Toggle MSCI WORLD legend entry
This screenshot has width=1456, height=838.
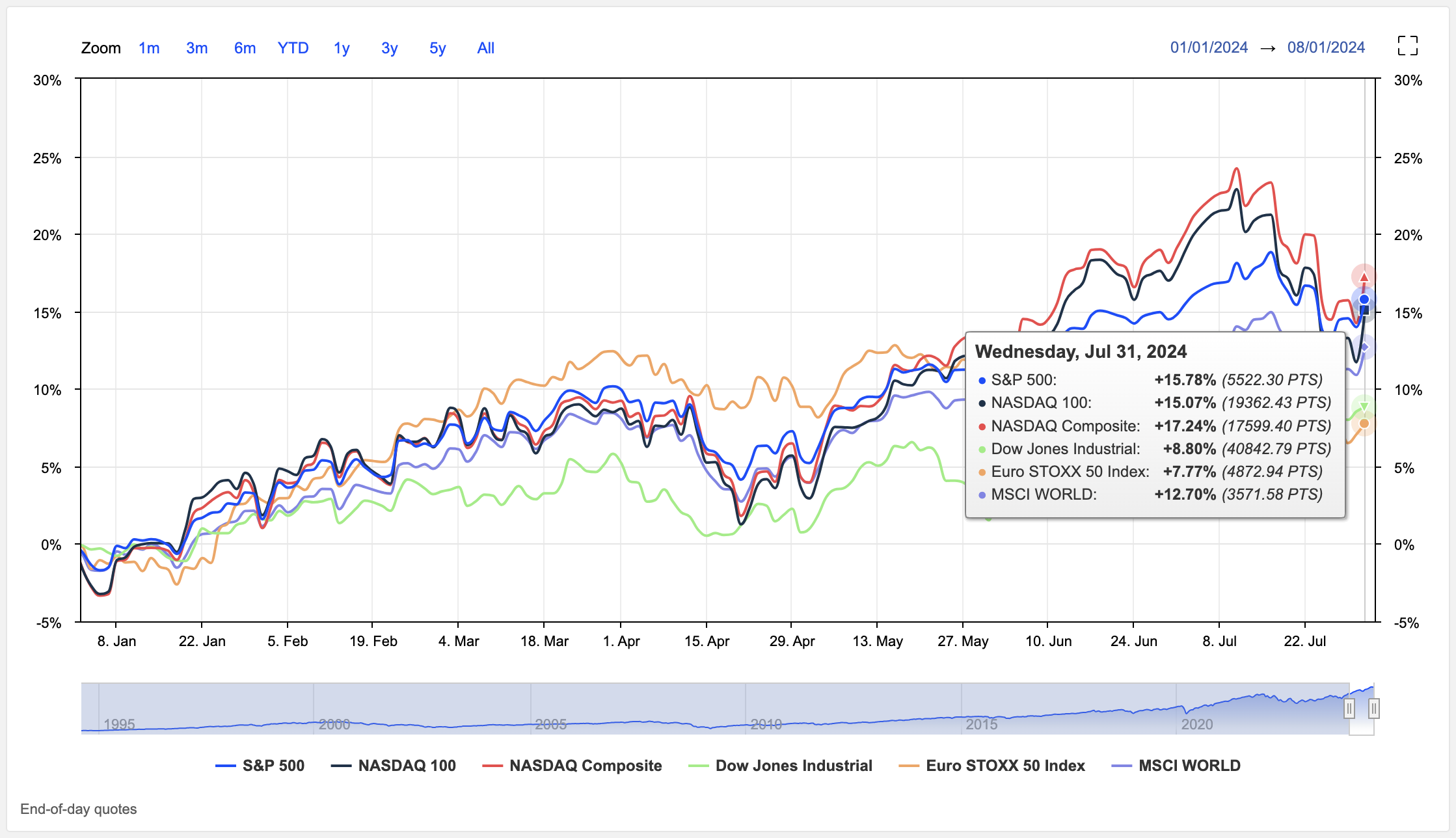point(1176,766)
